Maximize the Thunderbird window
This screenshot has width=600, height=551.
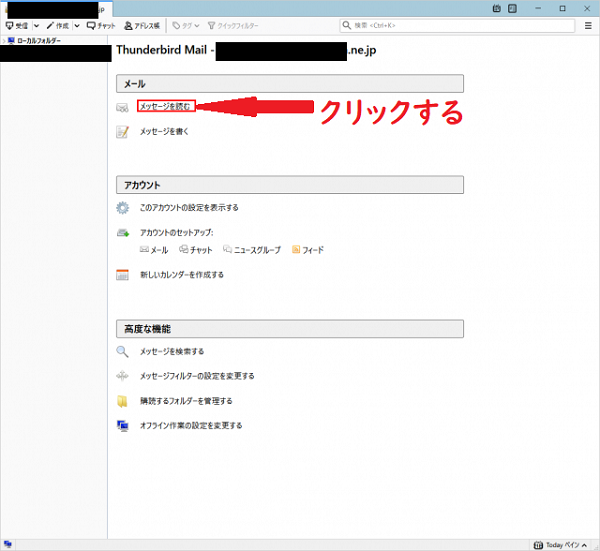click(x=562, y=8)
